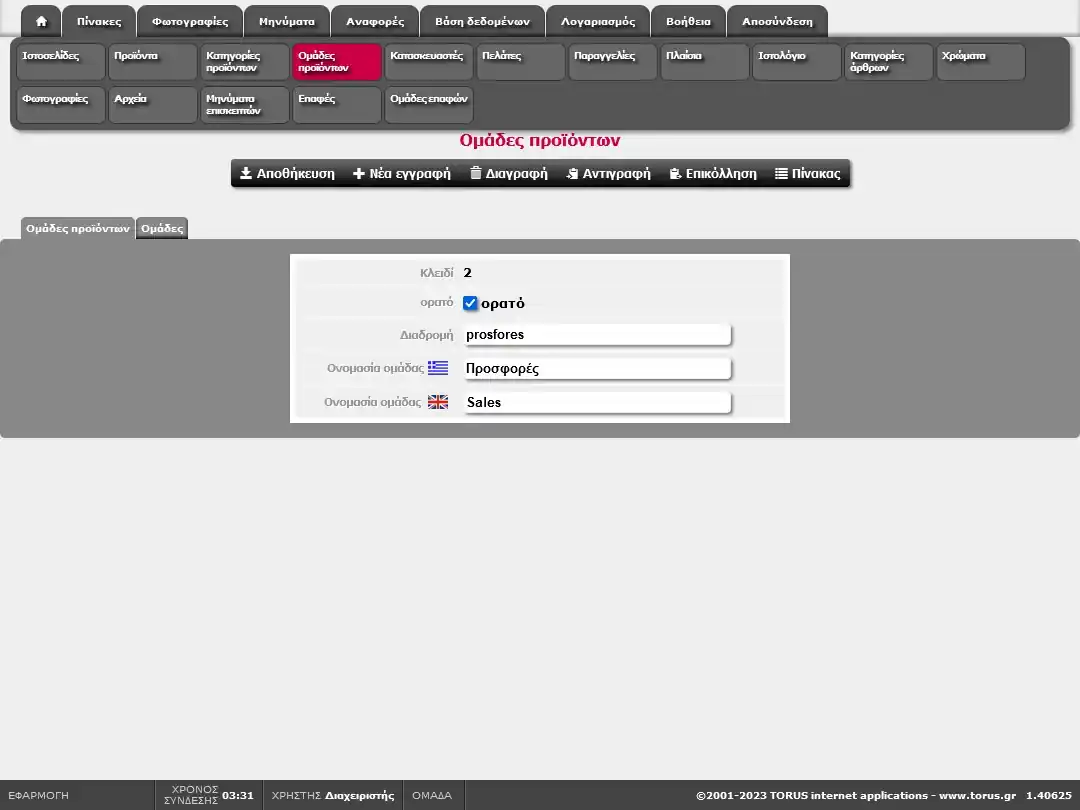This screenshot has height=810, width=1080.
Task: Switch to the Ομάδες tab
Action: tap(162, 229)
